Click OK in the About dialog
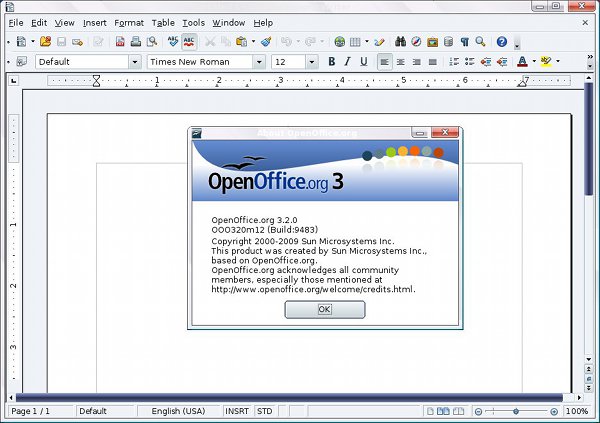The width and height of the screenshot is (600, 423). (325, 309)
